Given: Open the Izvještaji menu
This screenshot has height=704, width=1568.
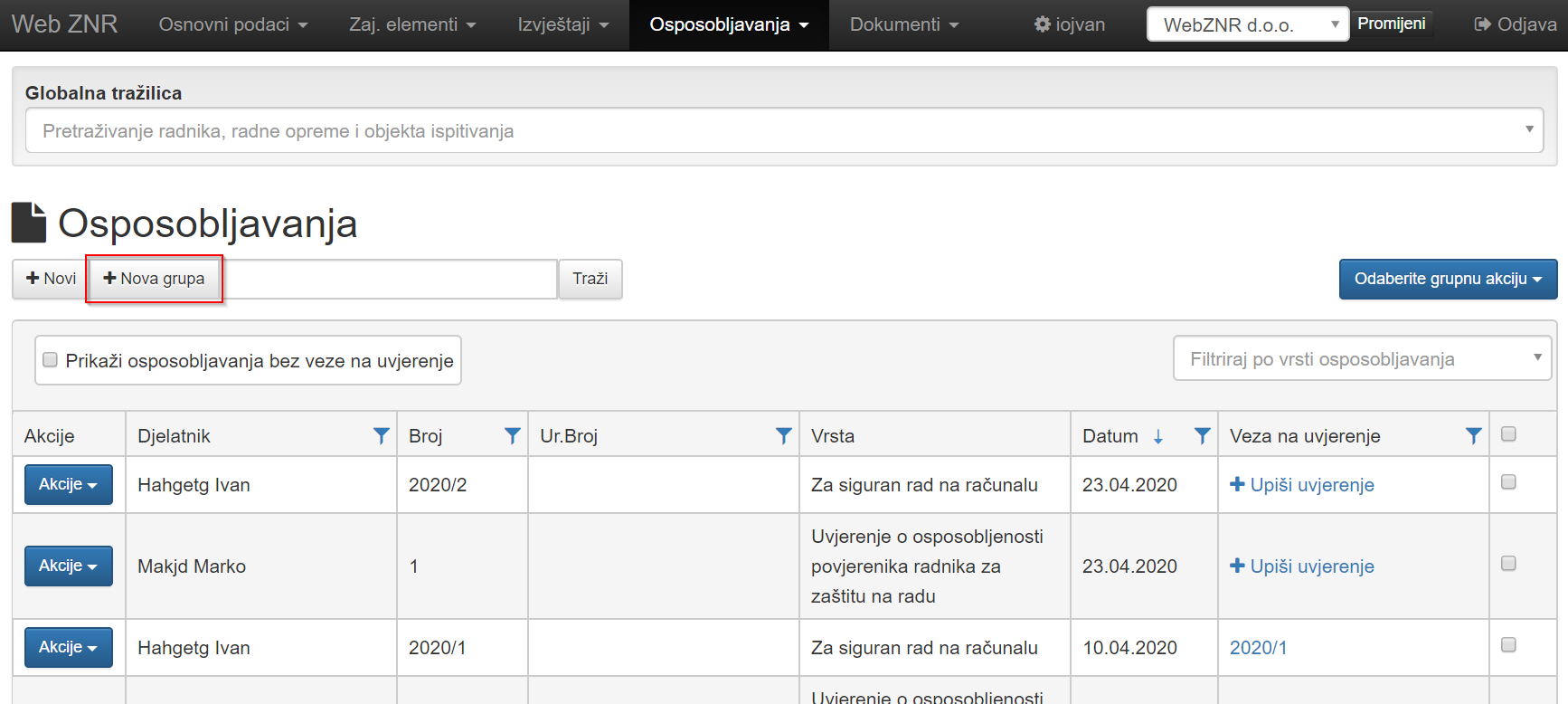Looking at the screenshot, I should [x=562, y=24].
